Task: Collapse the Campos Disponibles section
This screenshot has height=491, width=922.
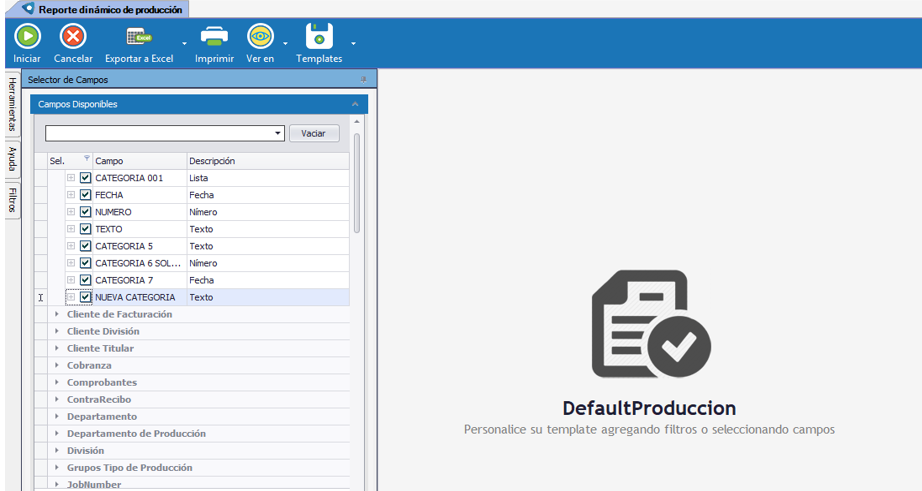Action: pyautogui.click(x=355, y=104)
